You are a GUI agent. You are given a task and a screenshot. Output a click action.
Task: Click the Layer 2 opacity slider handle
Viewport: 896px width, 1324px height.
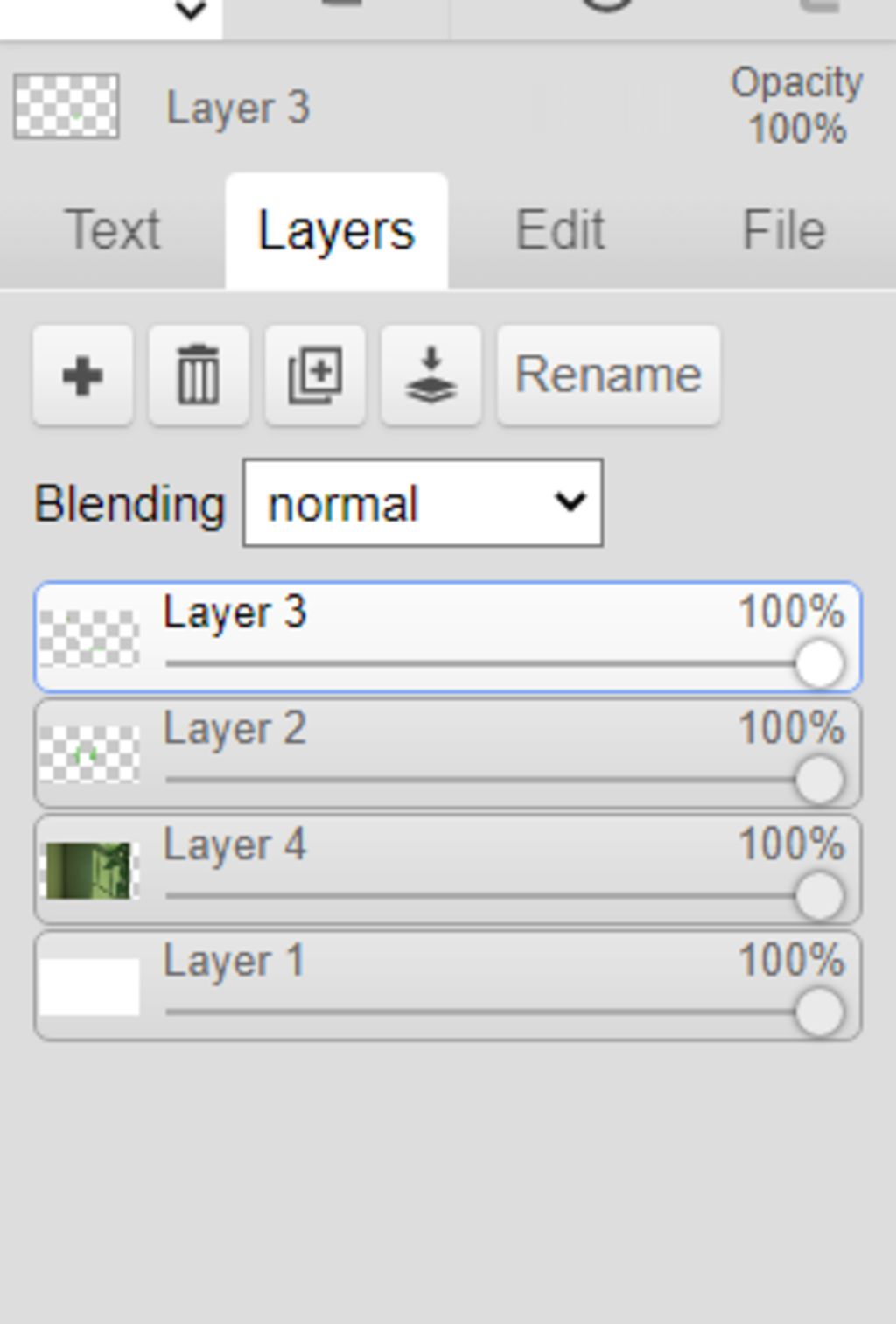click(819, 780)
